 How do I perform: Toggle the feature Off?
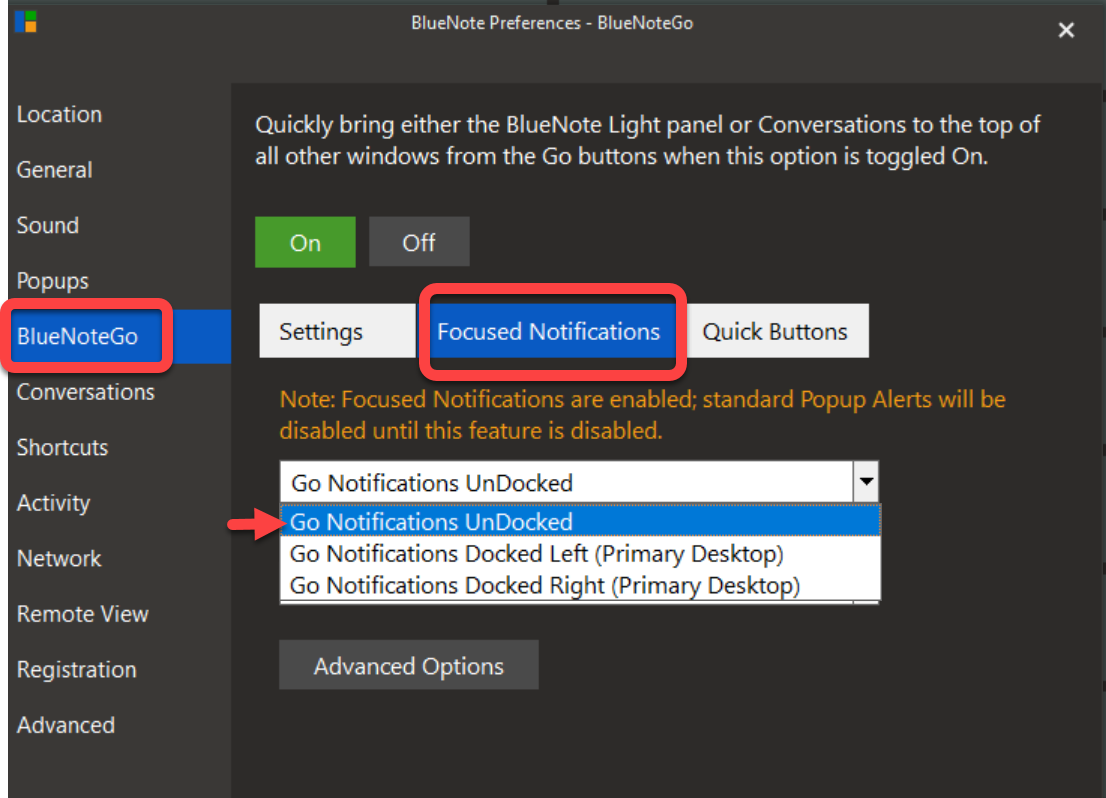[x=419, y=242]
